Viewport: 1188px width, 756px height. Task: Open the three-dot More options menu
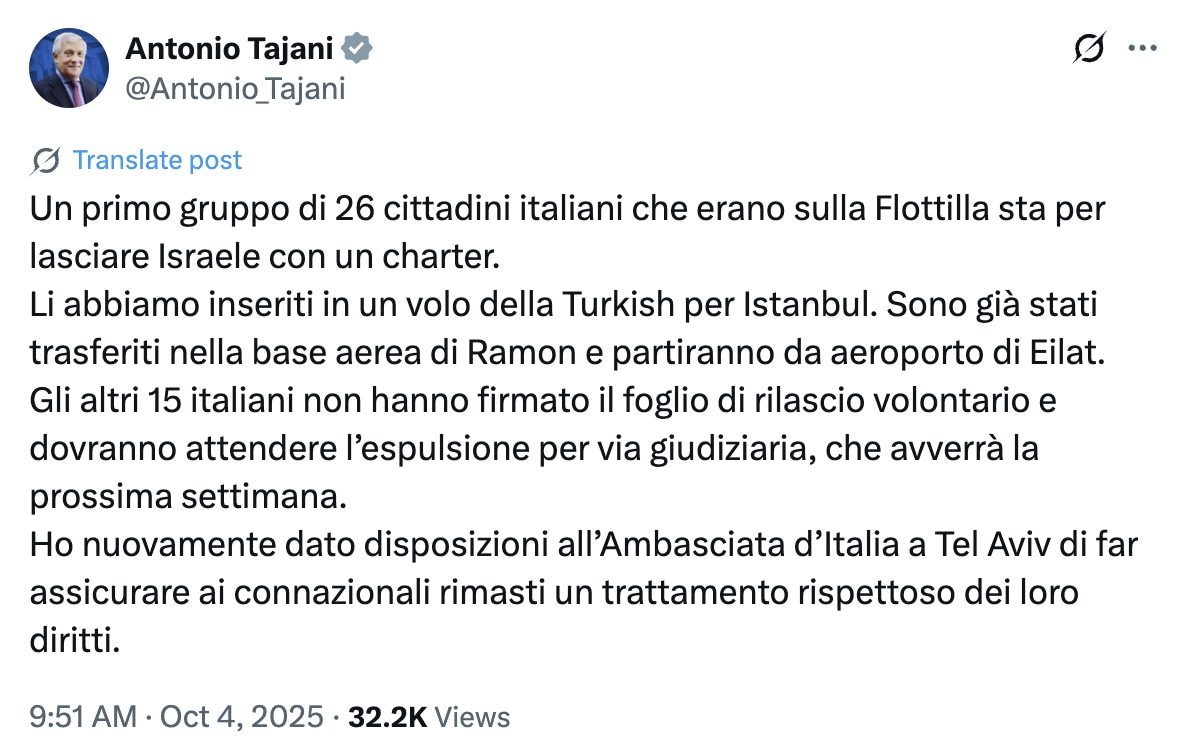1141,49
